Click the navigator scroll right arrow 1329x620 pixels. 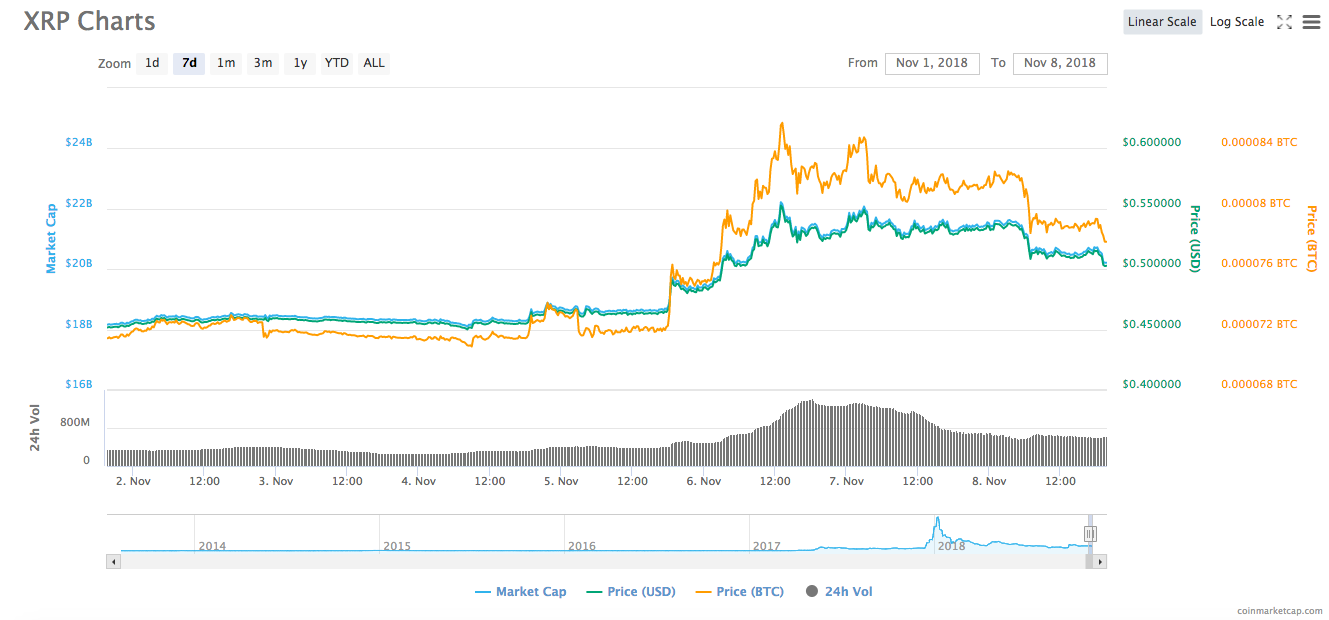click(x=1100, y=562)
